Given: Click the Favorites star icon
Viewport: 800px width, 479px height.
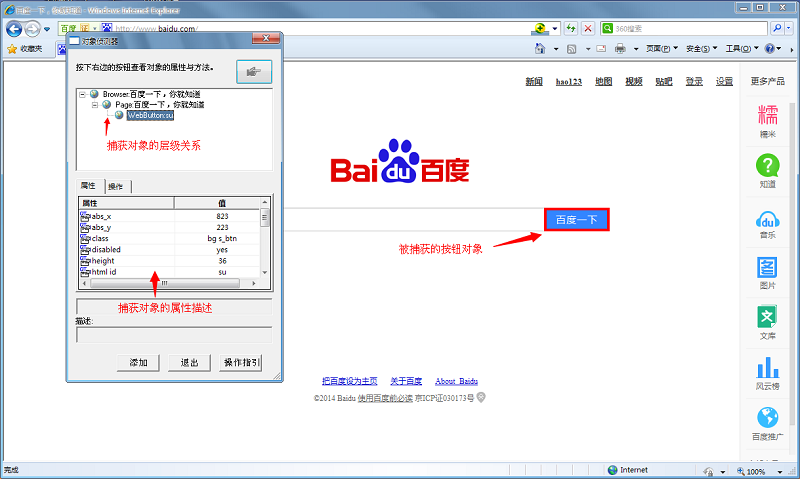Looking at the screenshot, I should click(12, 49).
